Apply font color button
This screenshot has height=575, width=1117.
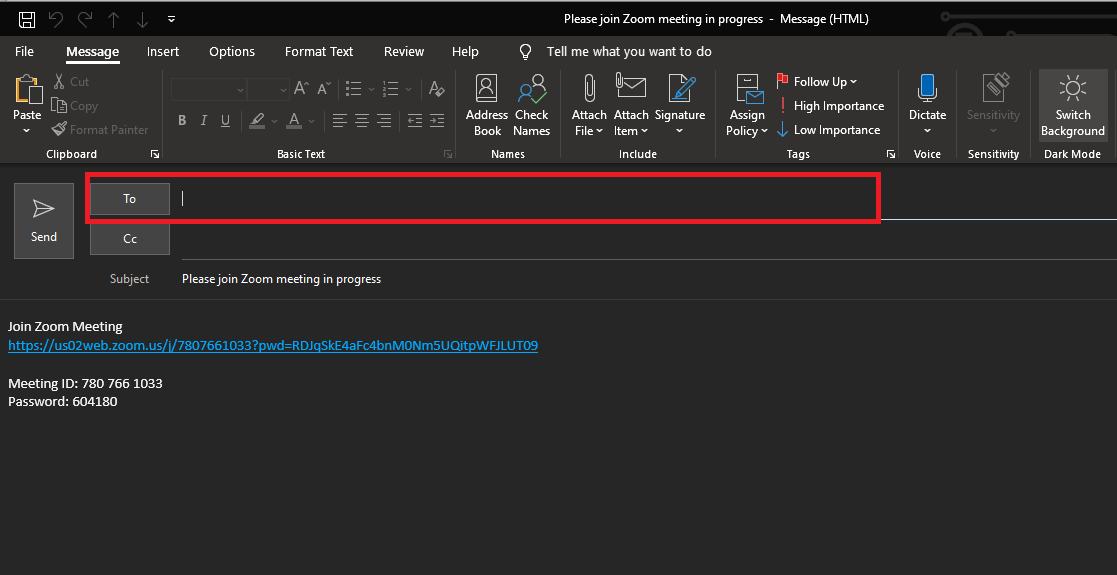tap(294, 120)
